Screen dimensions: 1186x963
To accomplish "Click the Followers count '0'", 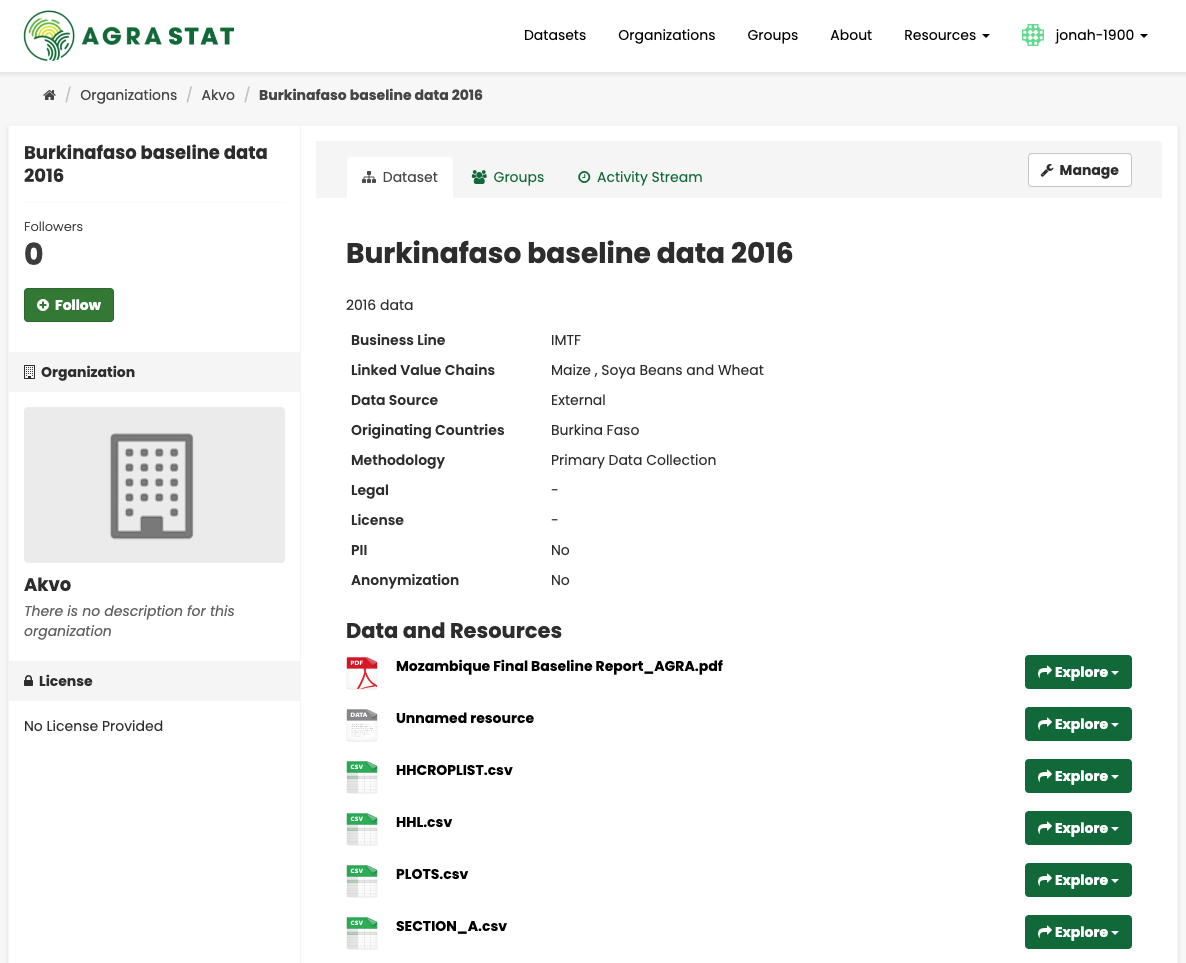I will (33, 254).
